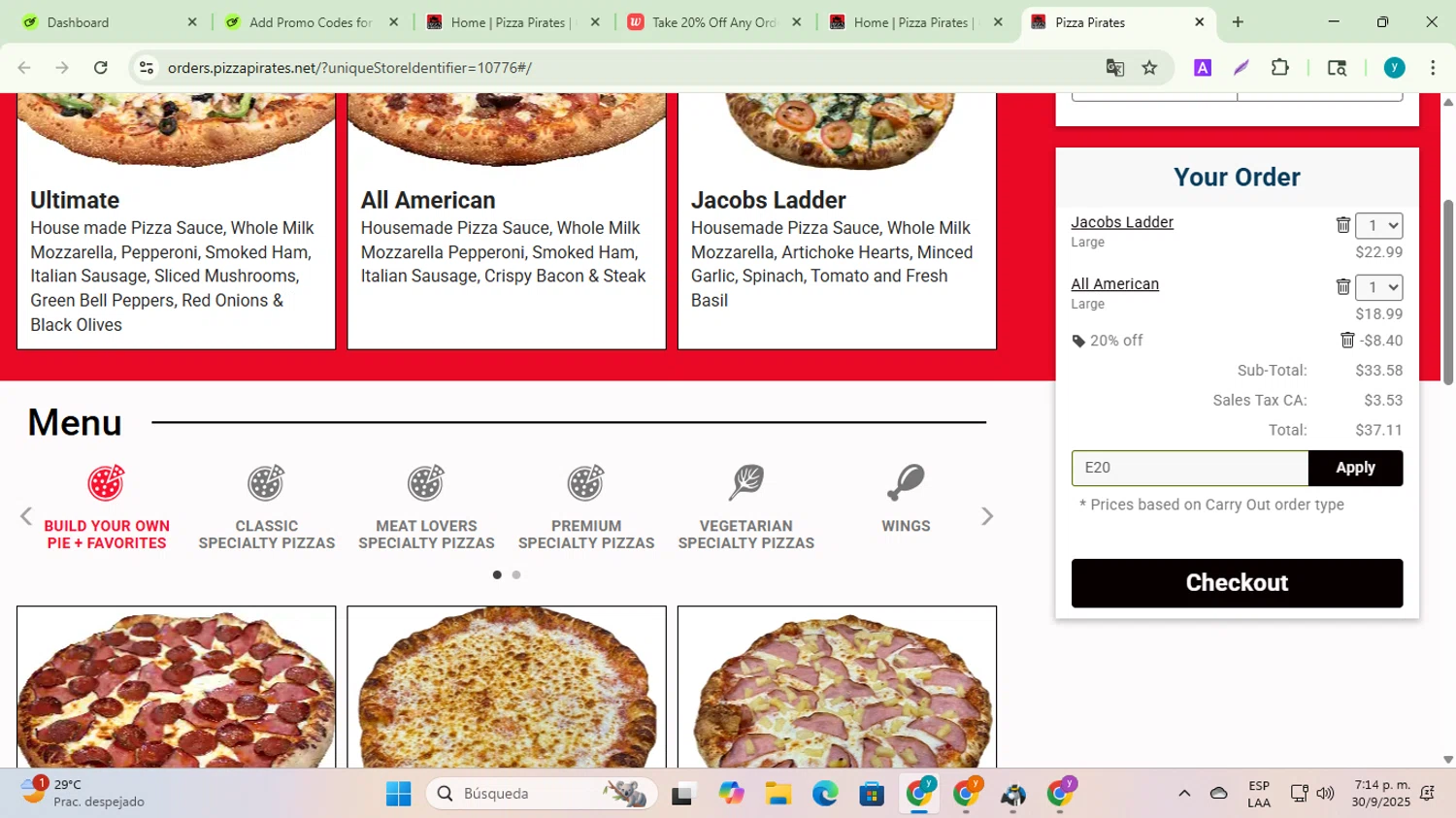Focus the promo code field containing E20
This screenshot has width=1456, height=818.
(1190, 468)
